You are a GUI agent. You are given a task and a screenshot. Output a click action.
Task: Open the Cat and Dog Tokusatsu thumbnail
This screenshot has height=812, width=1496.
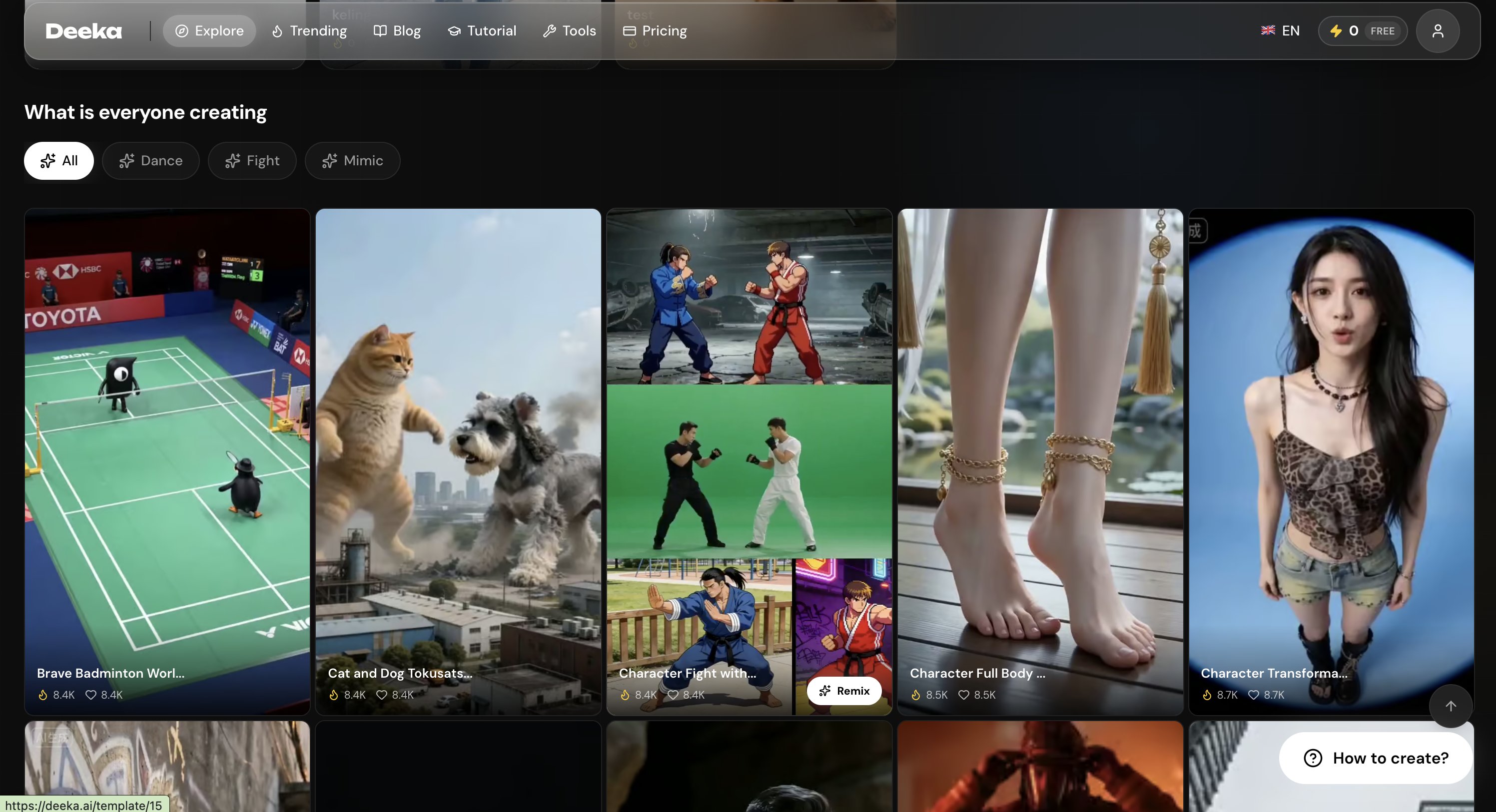tap(458, 435)
